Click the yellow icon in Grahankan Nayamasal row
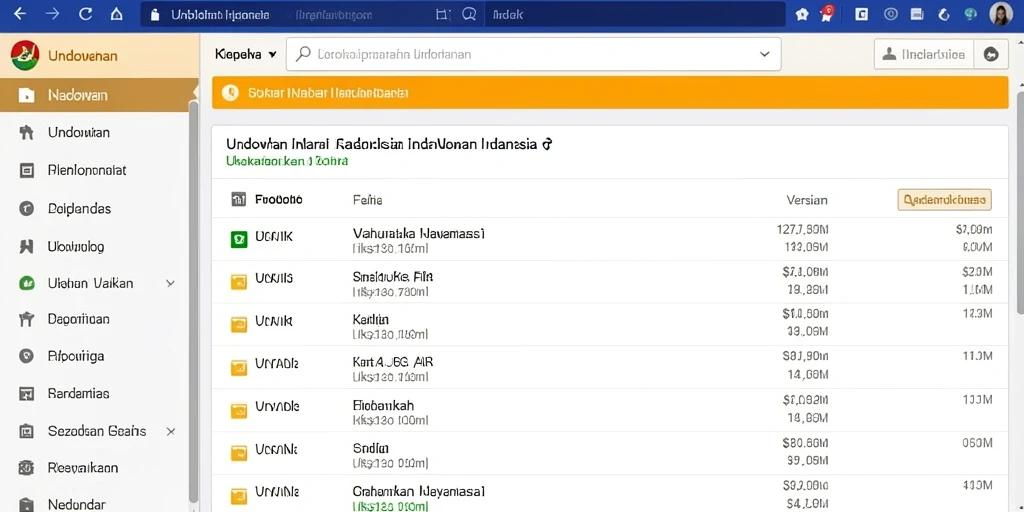The height and width of the screenshot is (512, 1024). click(x=239, y=495)
